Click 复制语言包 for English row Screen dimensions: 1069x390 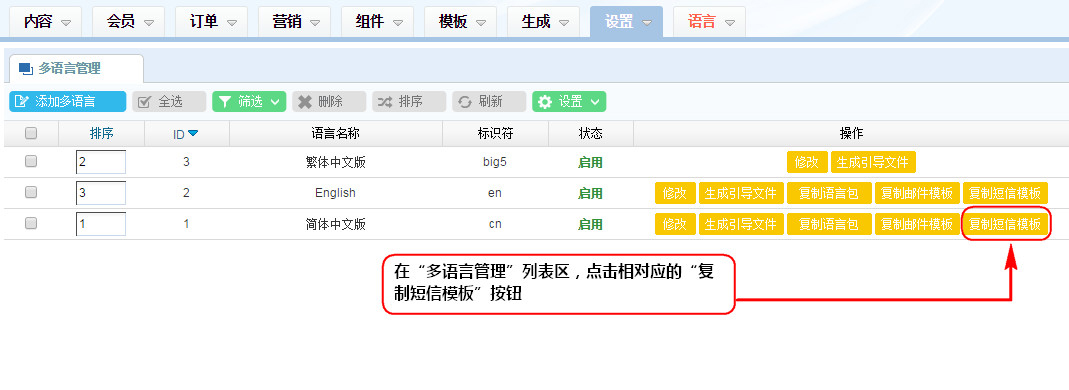pyautogui.click(x=829, y=193)
